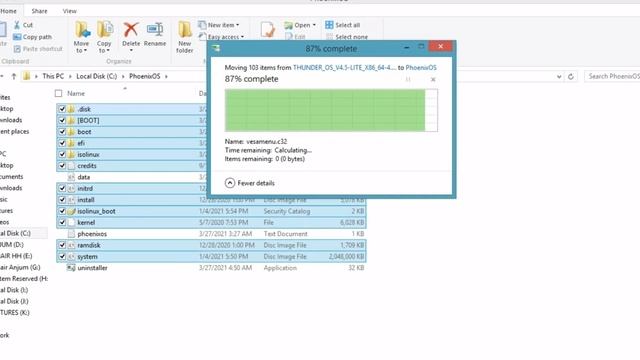640x360 pixels.
Task: Click the .disk folder icon
Action: 71,109
